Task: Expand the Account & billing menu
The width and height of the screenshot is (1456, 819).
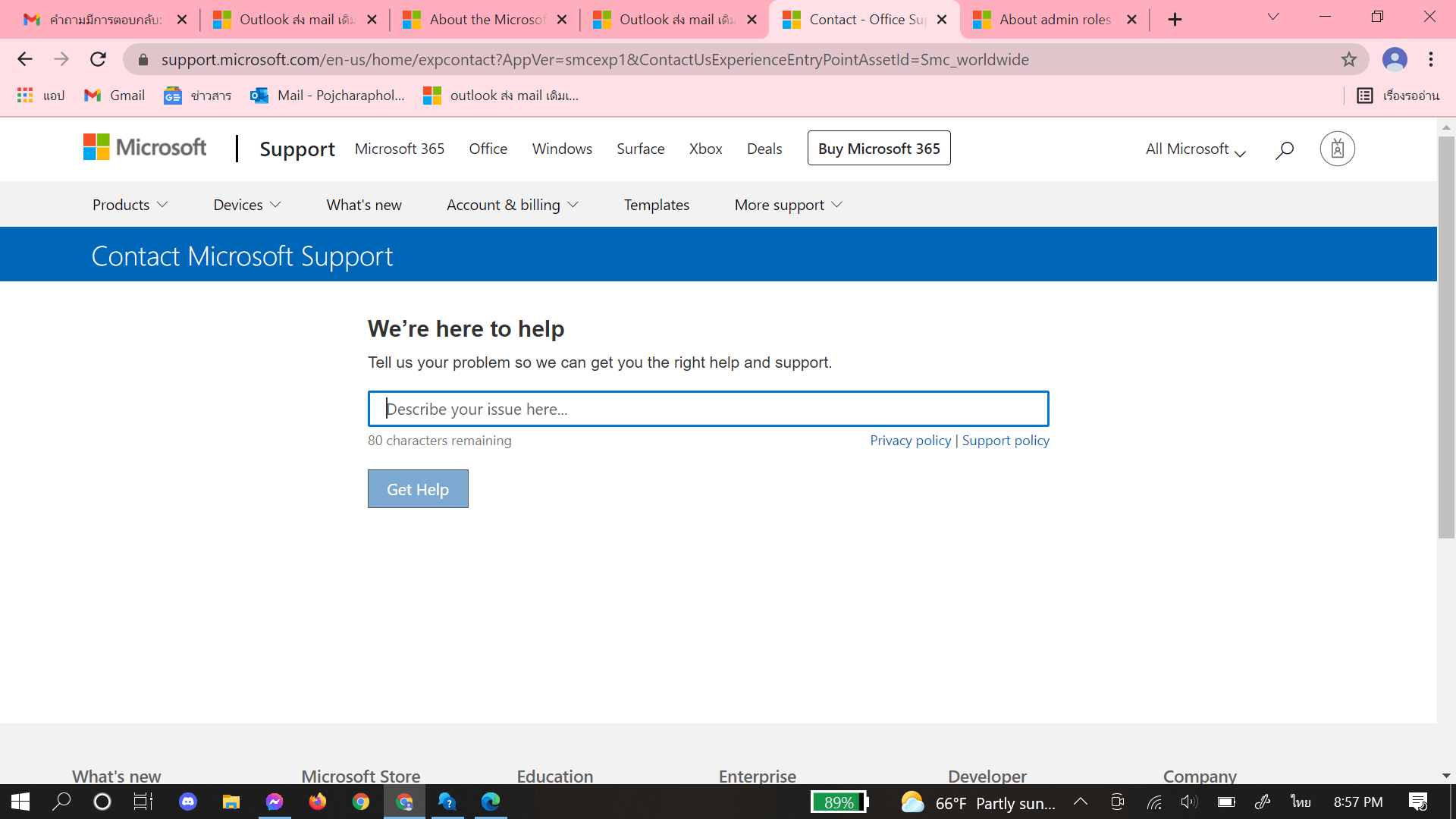Action: 512,205
